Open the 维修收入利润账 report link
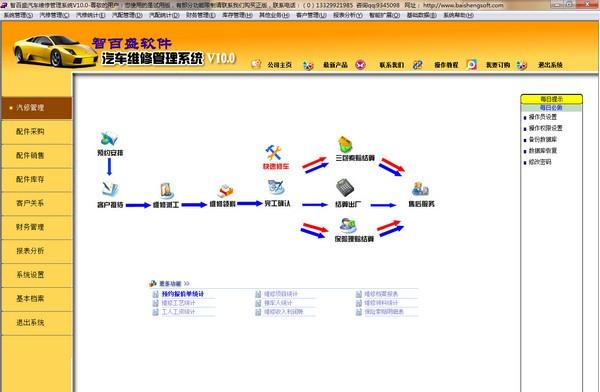The width and height of the screenshot is (600, 392). coord(283,312)
